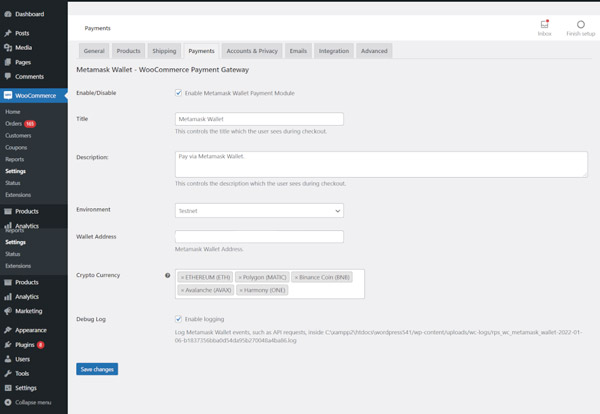Open the Dashboard menu icon

click(8, 14)
